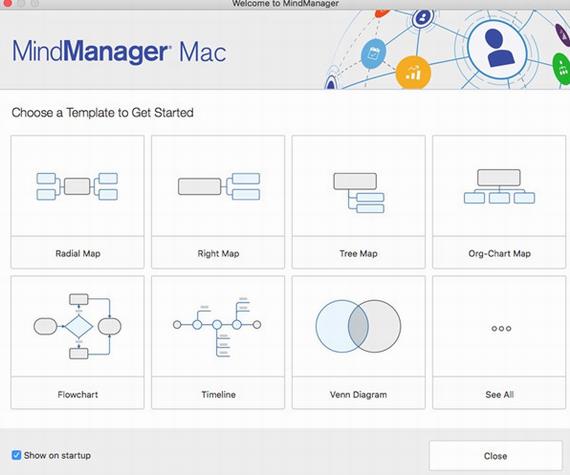The height and width of the screenshot is (475, 570).
Task: Click the Close button
Action: [495, 456]
